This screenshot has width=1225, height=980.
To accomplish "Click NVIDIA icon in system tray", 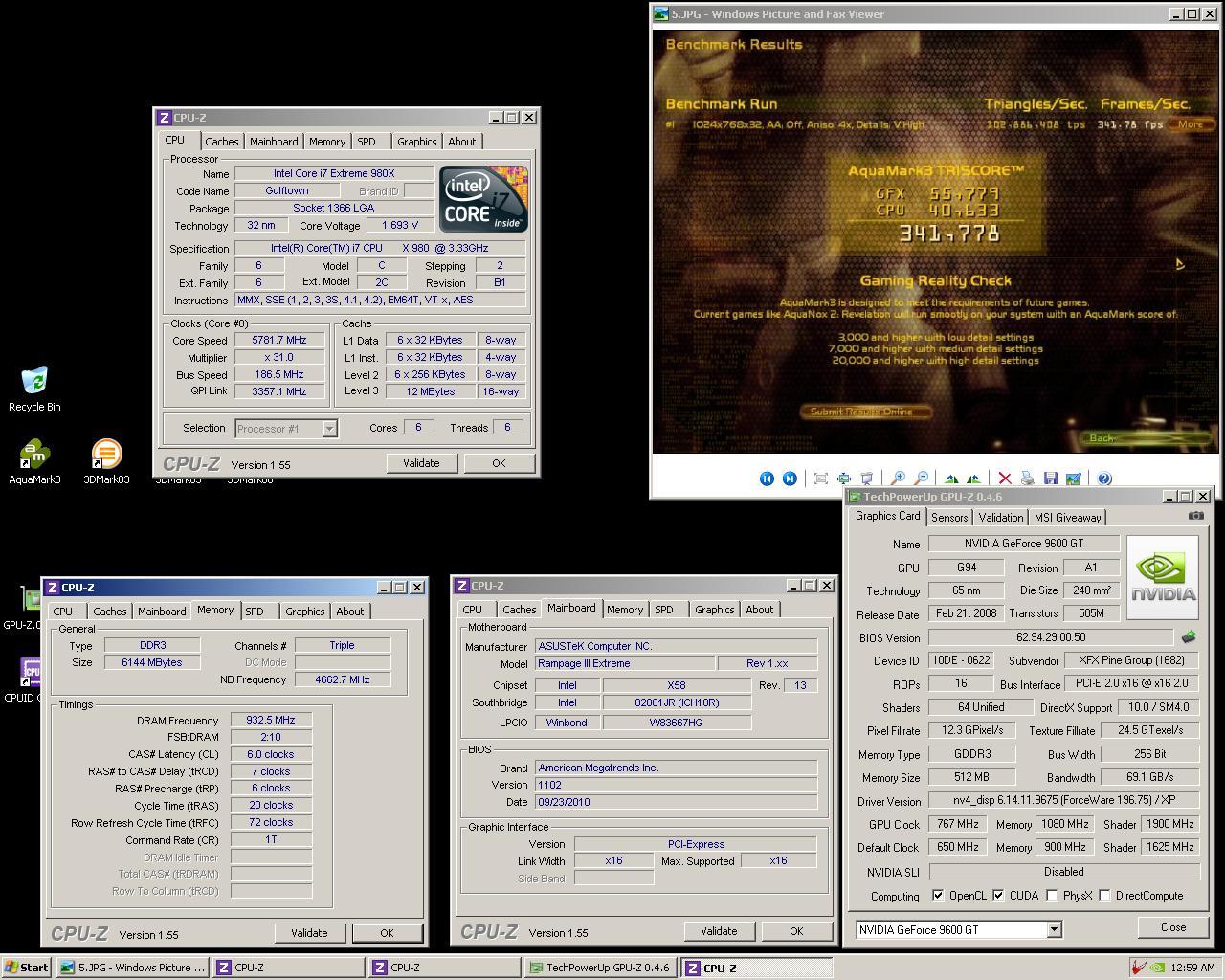I will tap(1157, 968).
